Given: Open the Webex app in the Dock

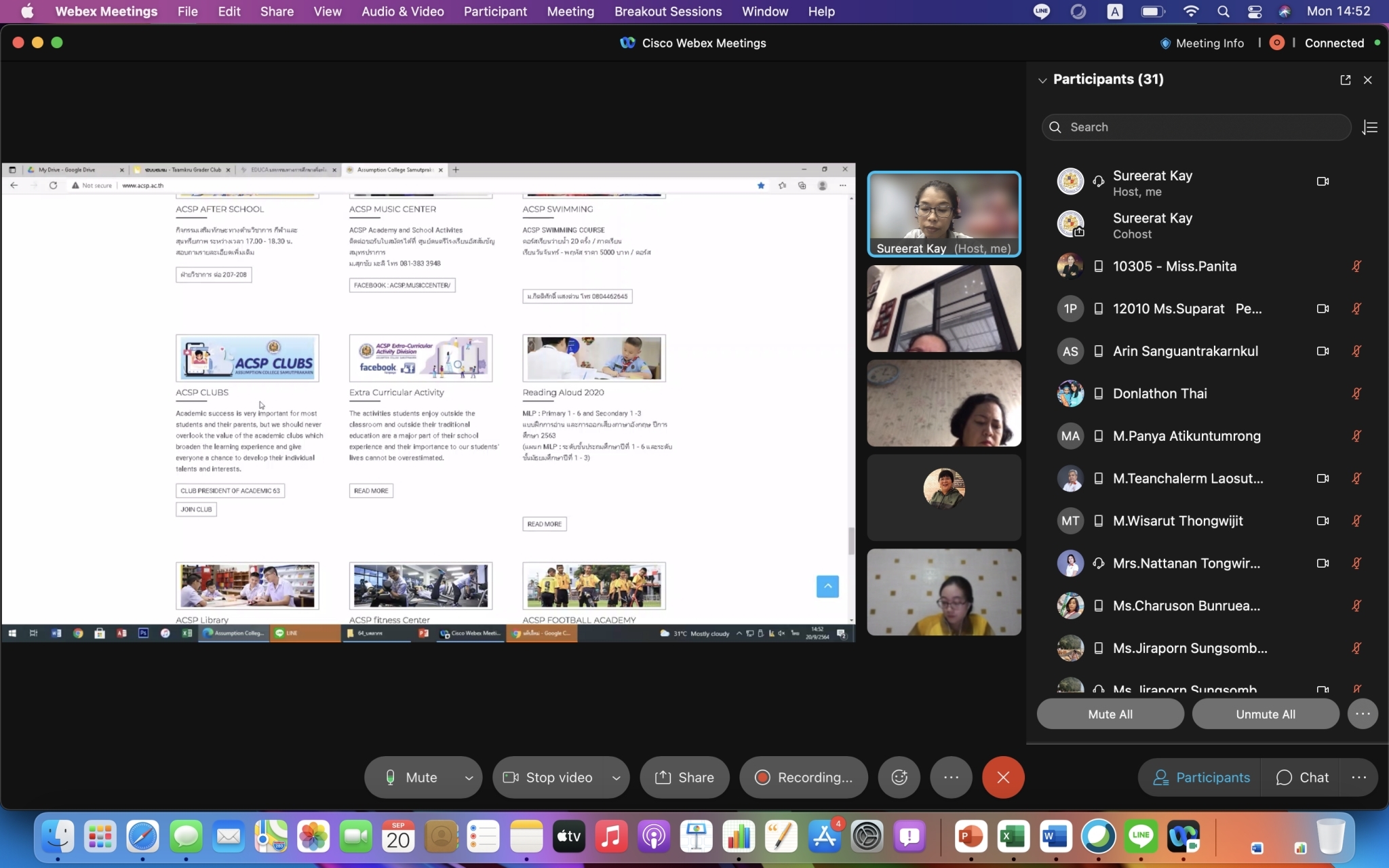Looking at the screenshot, I should pos(1183,837).
